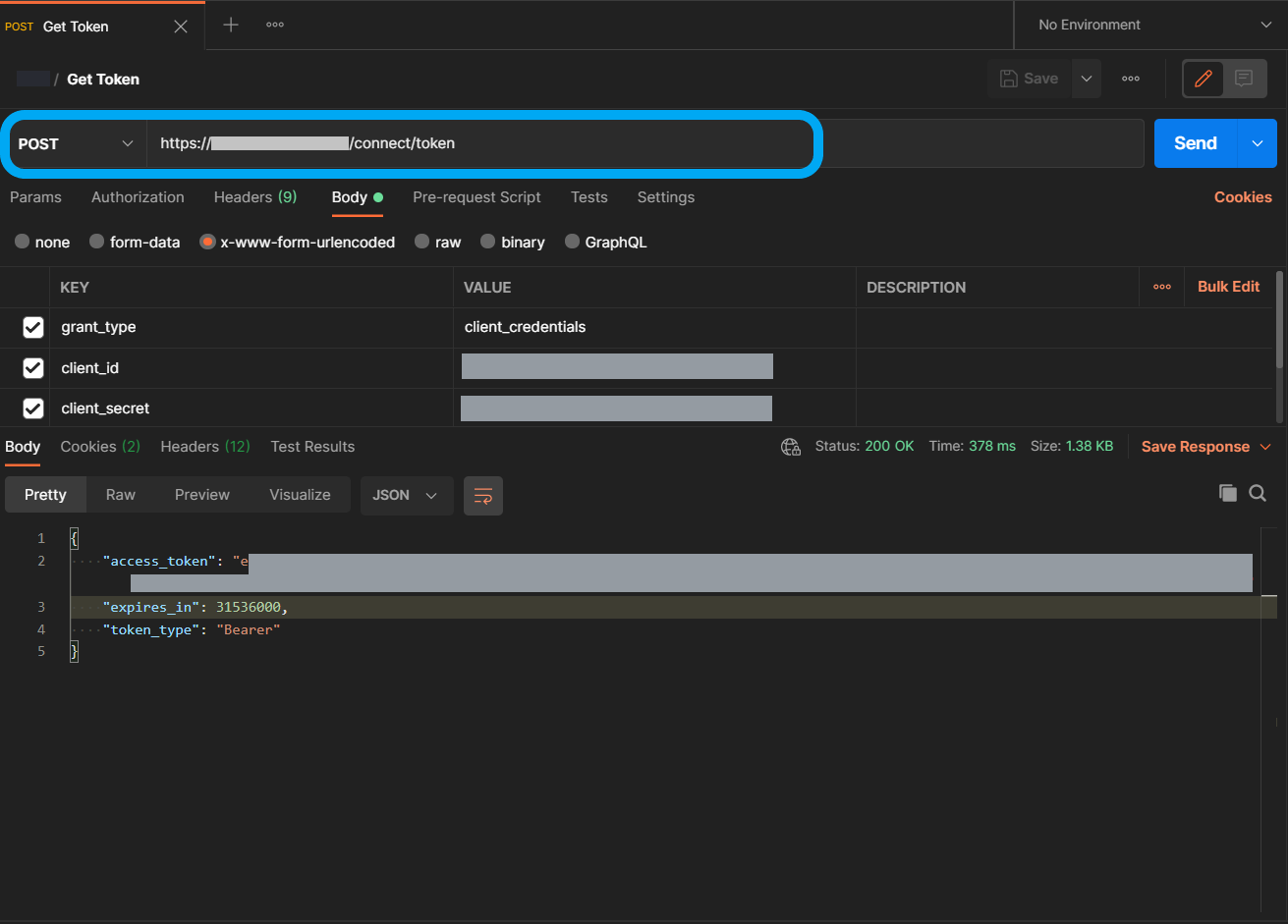
Task: Select the none body type
Action: (x=42, y=242)
